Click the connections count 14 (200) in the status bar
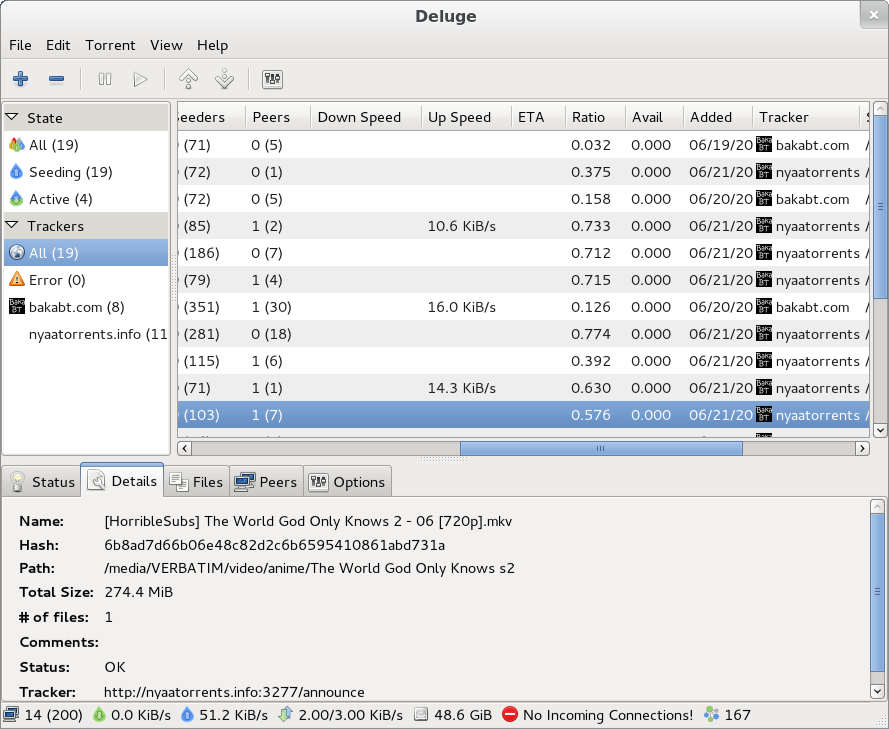This screenshot has width=889, height=729. point(43,715)
